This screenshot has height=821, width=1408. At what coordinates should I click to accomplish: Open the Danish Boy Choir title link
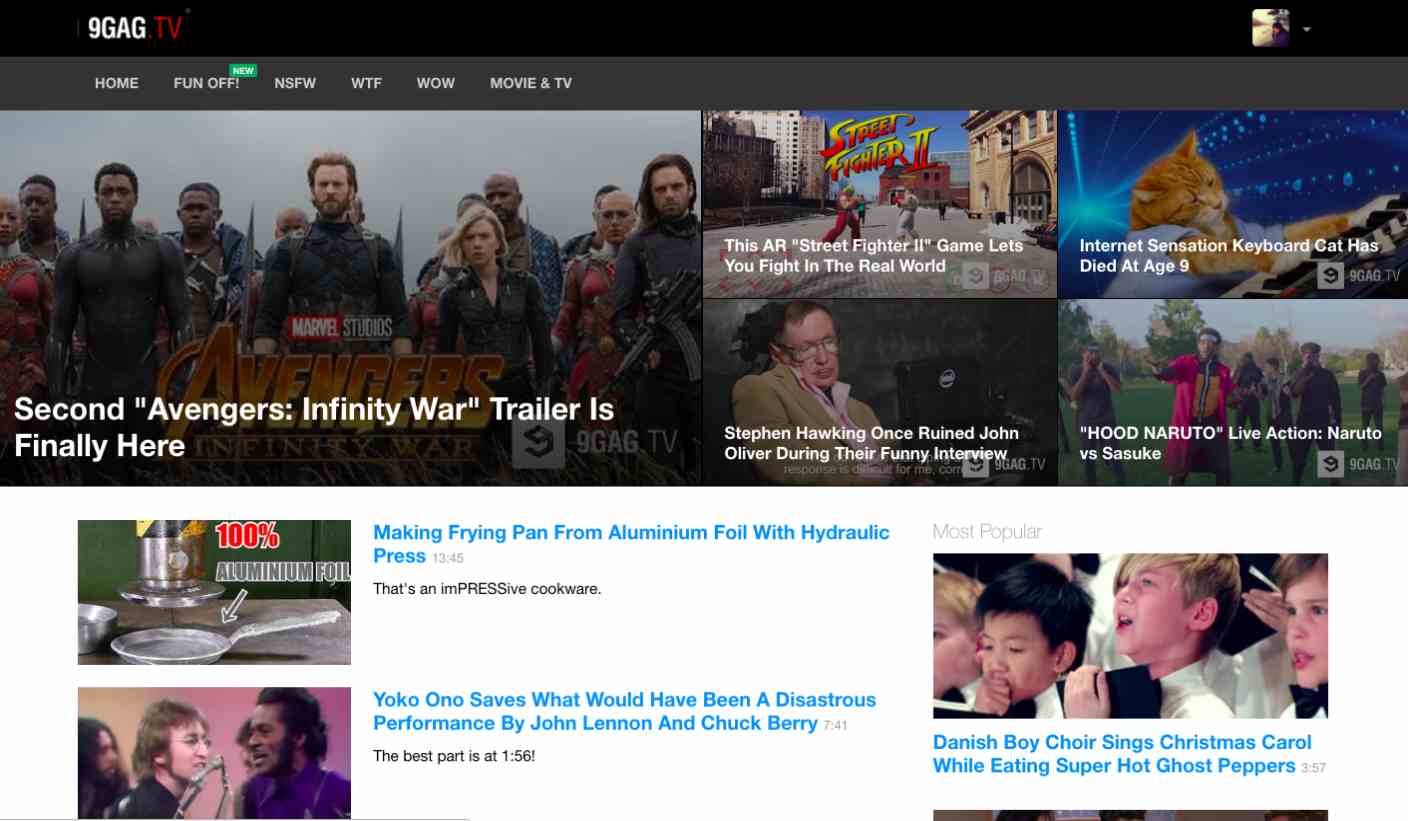point(1122,754)
